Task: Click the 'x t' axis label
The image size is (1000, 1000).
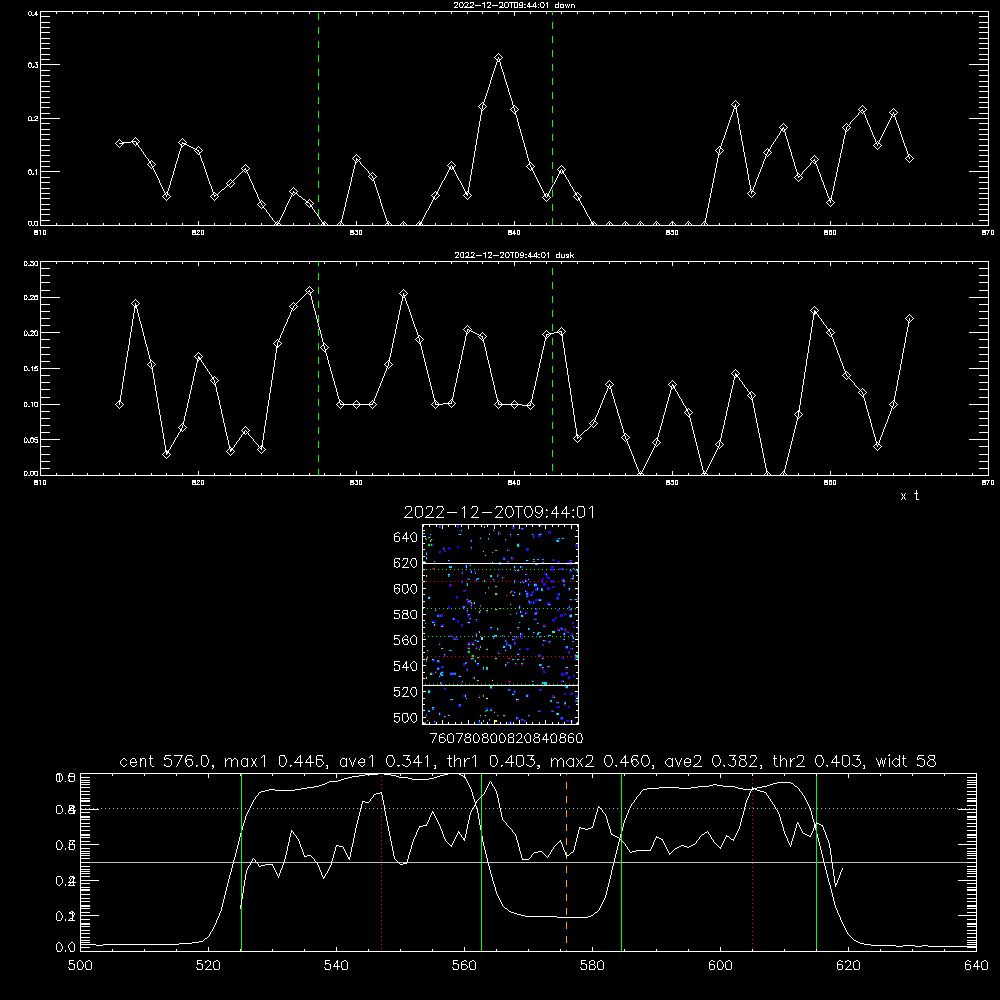Action: pyautogui.click(x=909, y=496)
